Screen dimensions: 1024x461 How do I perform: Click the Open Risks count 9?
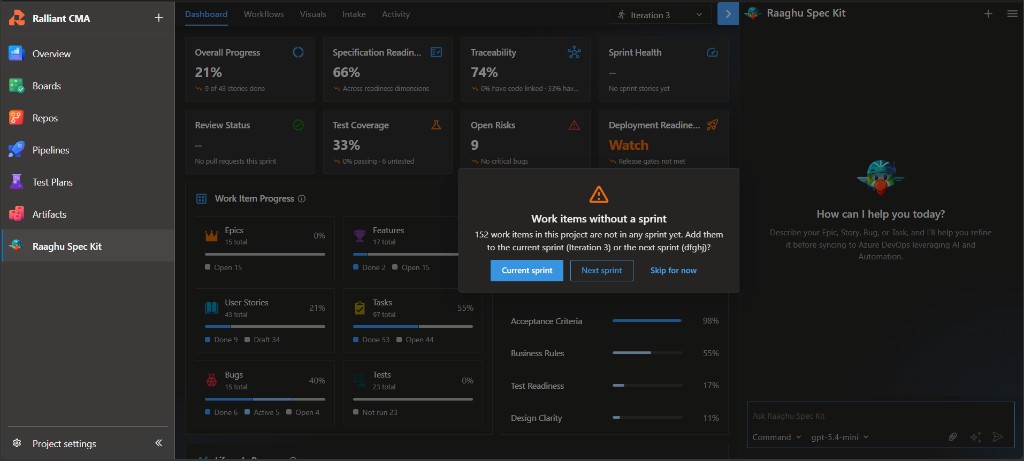[475, 145]
